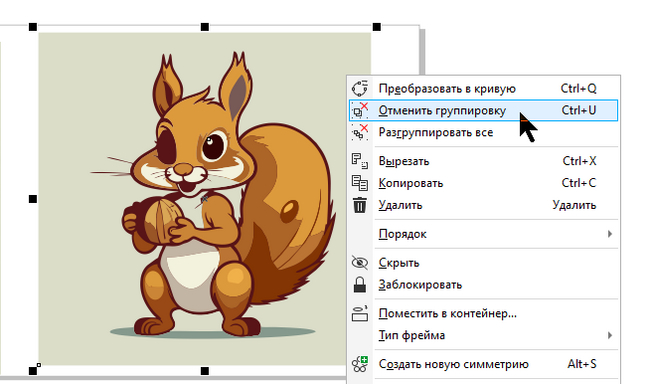Click the new symmetry icon
Image resolution: width=650 pixels, height=384 pixels.
[359, 364]
